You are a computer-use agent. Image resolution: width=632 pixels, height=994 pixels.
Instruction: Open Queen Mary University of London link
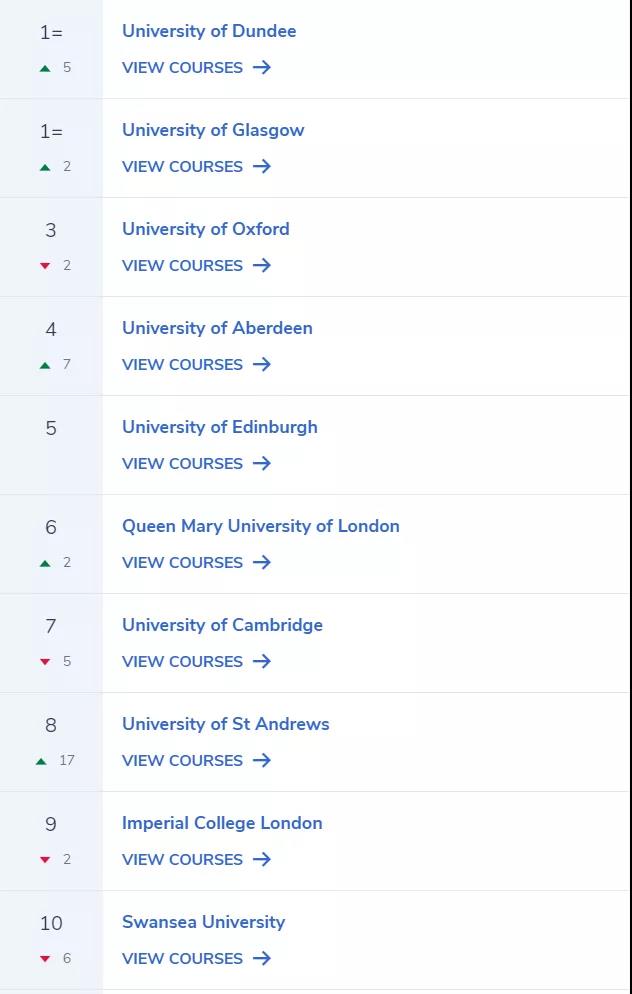click(261, 526)
